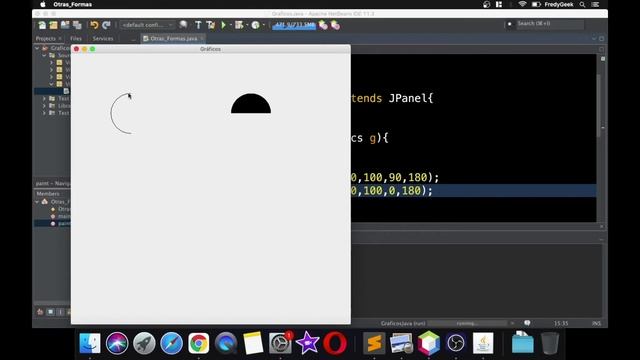Image resolution: width=640 pixels, height=360 pixels.
Task: Toggle first filter button at Navigator bottom
Action: 40,312
